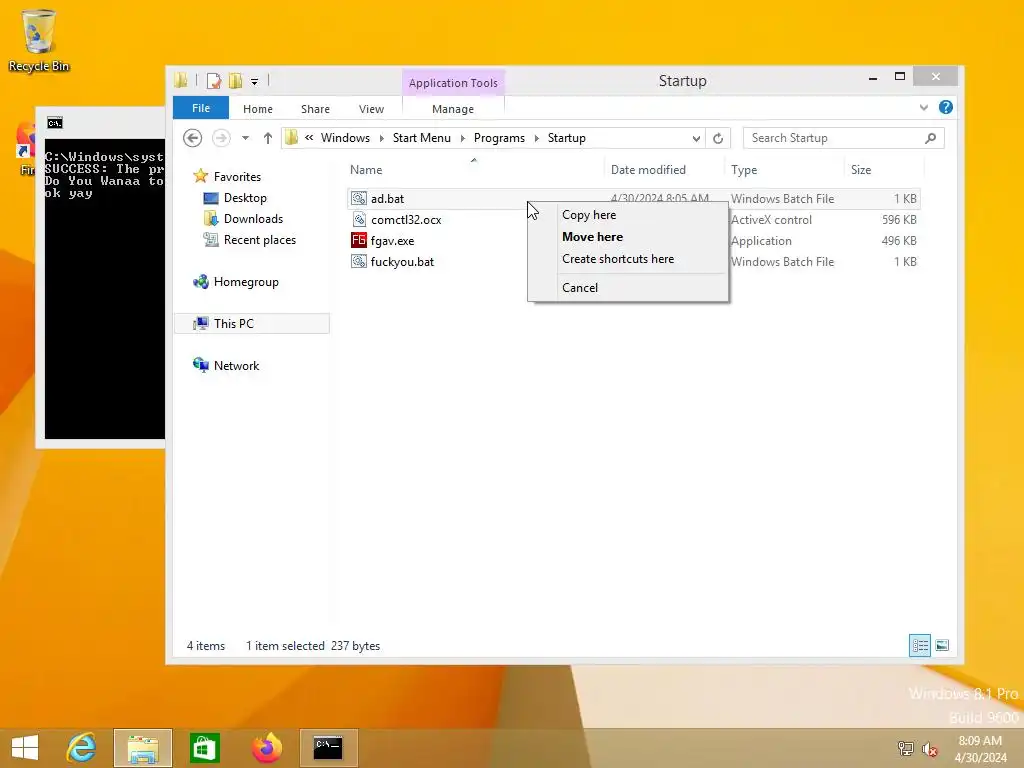
Task: Launch Firefox from the taskbar
Action: tap(266, 748)
